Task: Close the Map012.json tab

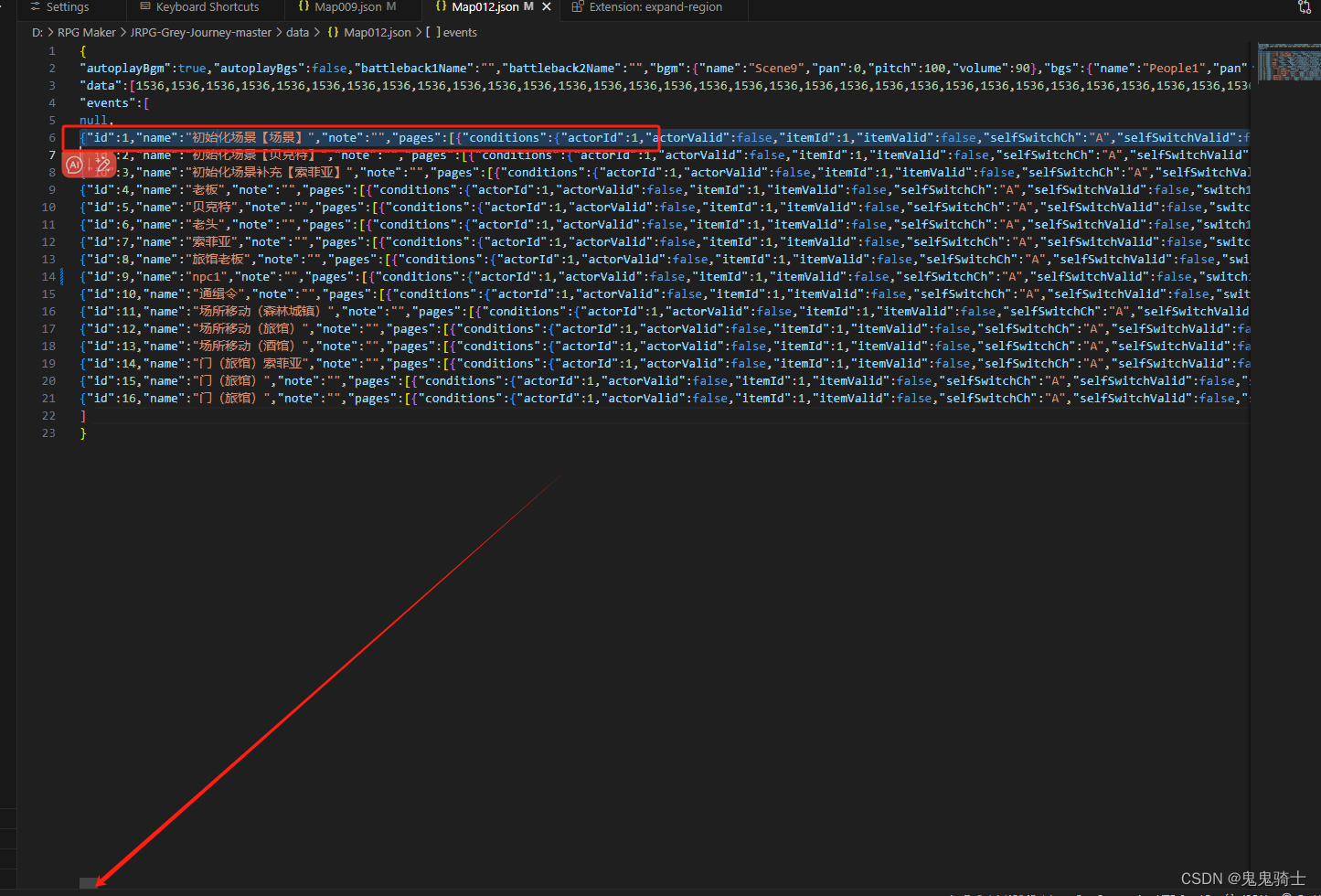Action: pos(547,7)
